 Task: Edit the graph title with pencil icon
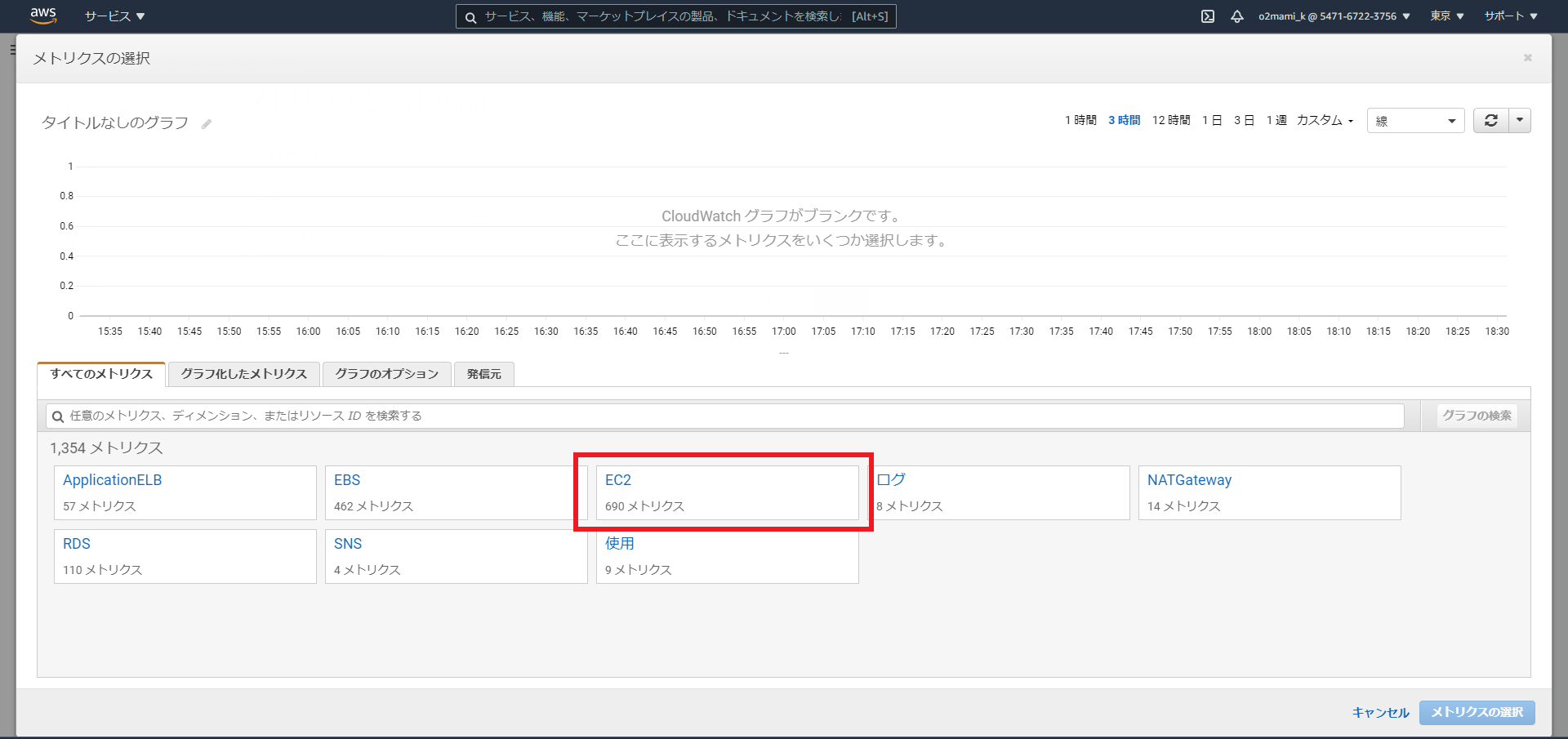207,124
